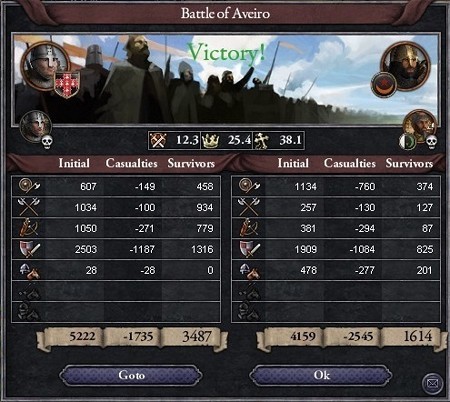Click the left total survivors 3487 scroll

pos(195,337)
